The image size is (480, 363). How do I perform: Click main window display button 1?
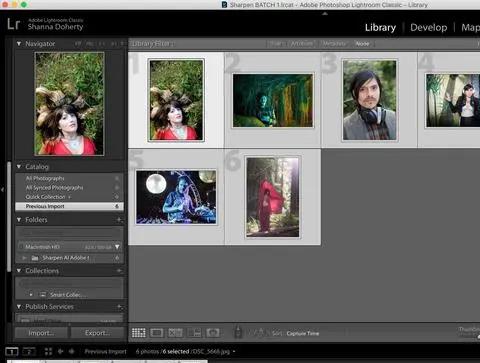pyautogui.click(x=12, y=351)
